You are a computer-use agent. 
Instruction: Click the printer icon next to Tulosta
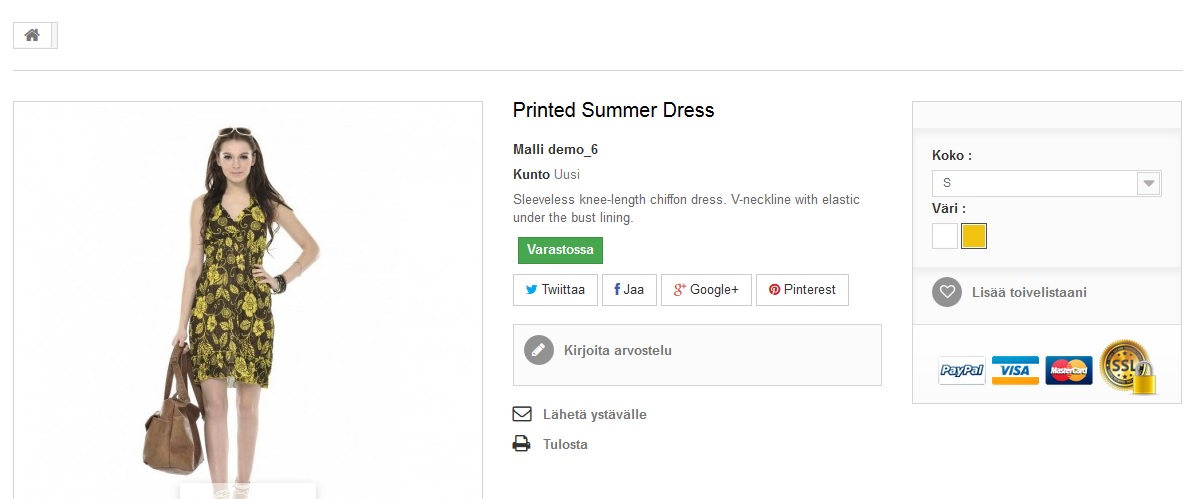click(521, 444)
